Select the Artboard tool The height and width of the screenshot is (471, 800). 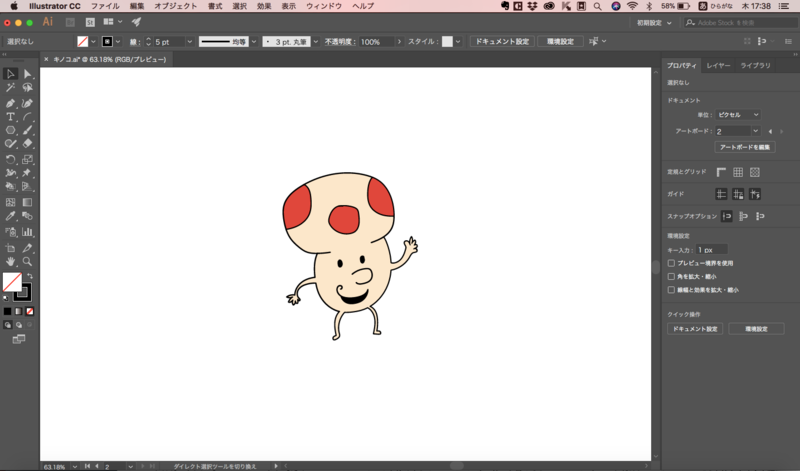click(x=10, y=248)
